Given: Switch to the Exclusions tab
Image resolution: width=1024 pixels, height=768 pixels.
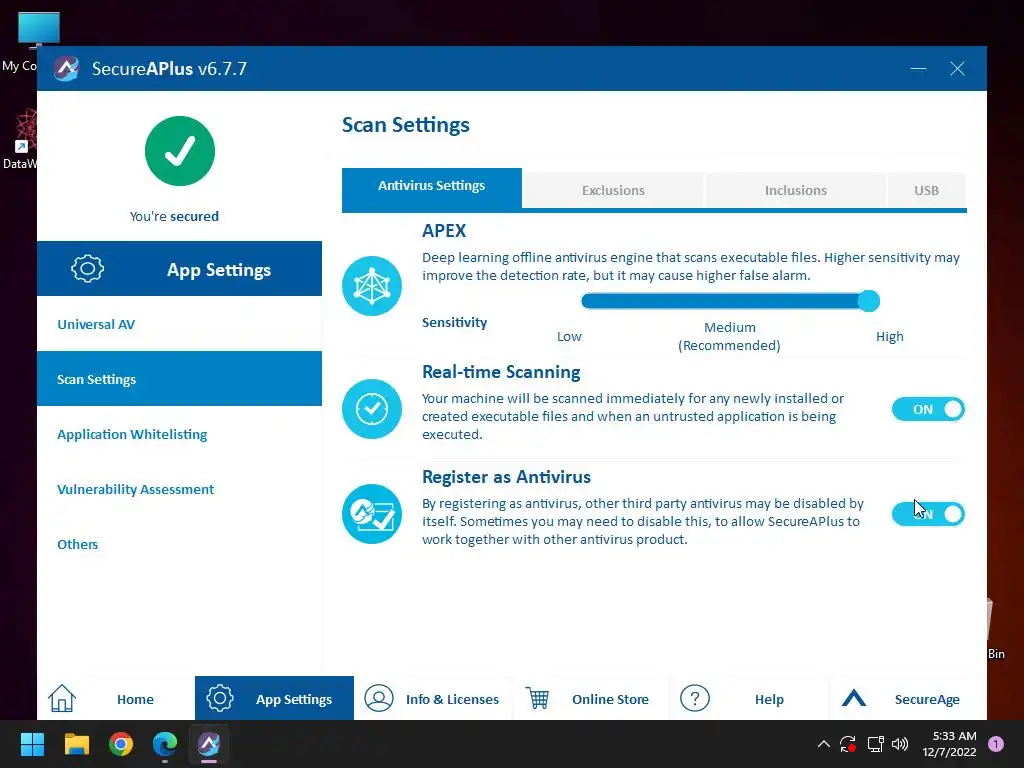Looking at the screenshot, I should pos(613,190).
